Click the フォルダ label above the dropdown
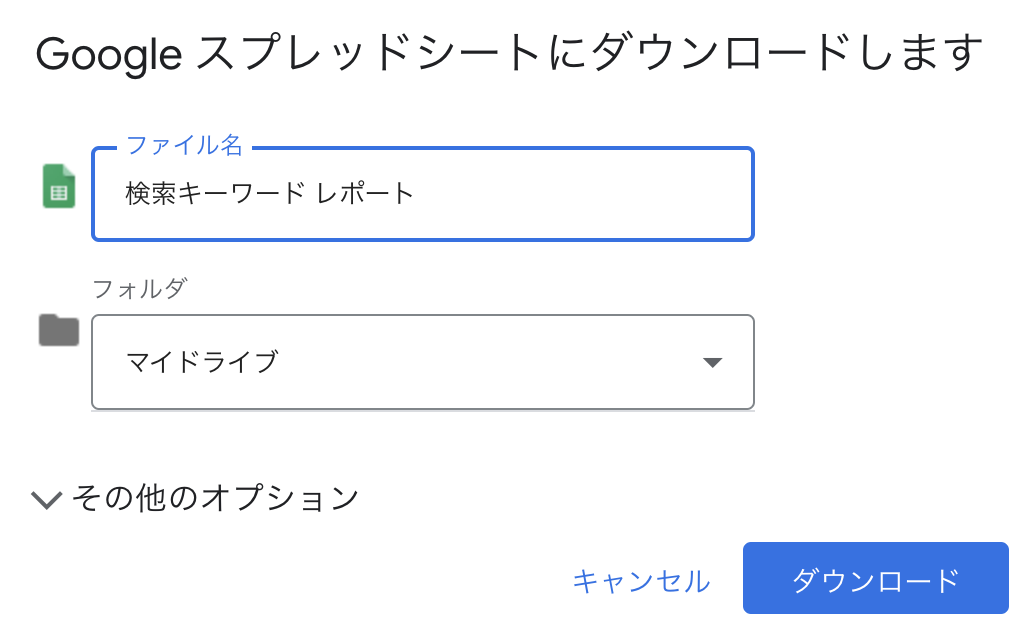Screen dimensions: 1034x626 coord(140,288)
